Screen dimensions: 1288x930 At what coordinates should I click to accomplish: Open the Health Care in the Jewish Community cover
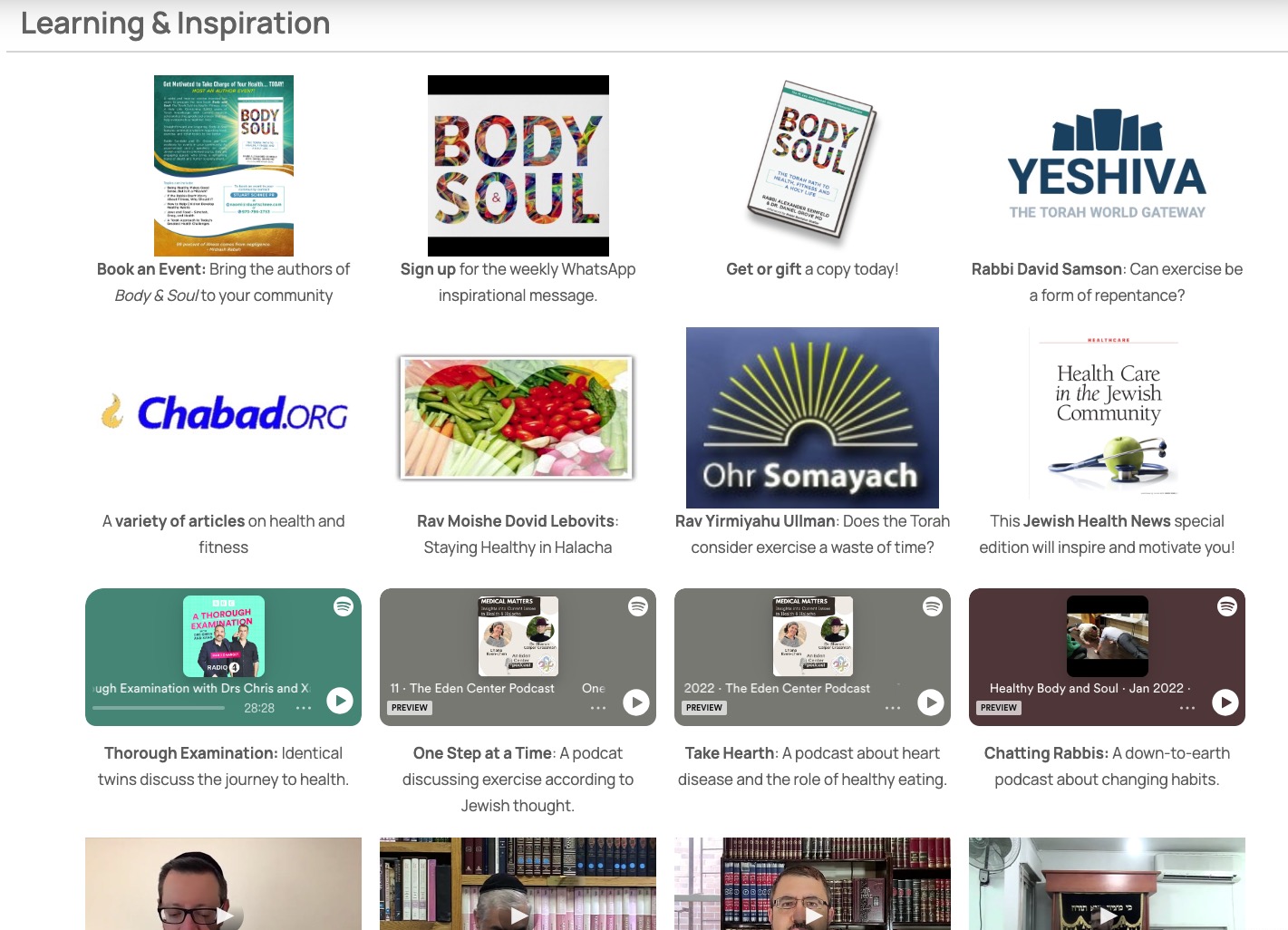coord(1108,414)
